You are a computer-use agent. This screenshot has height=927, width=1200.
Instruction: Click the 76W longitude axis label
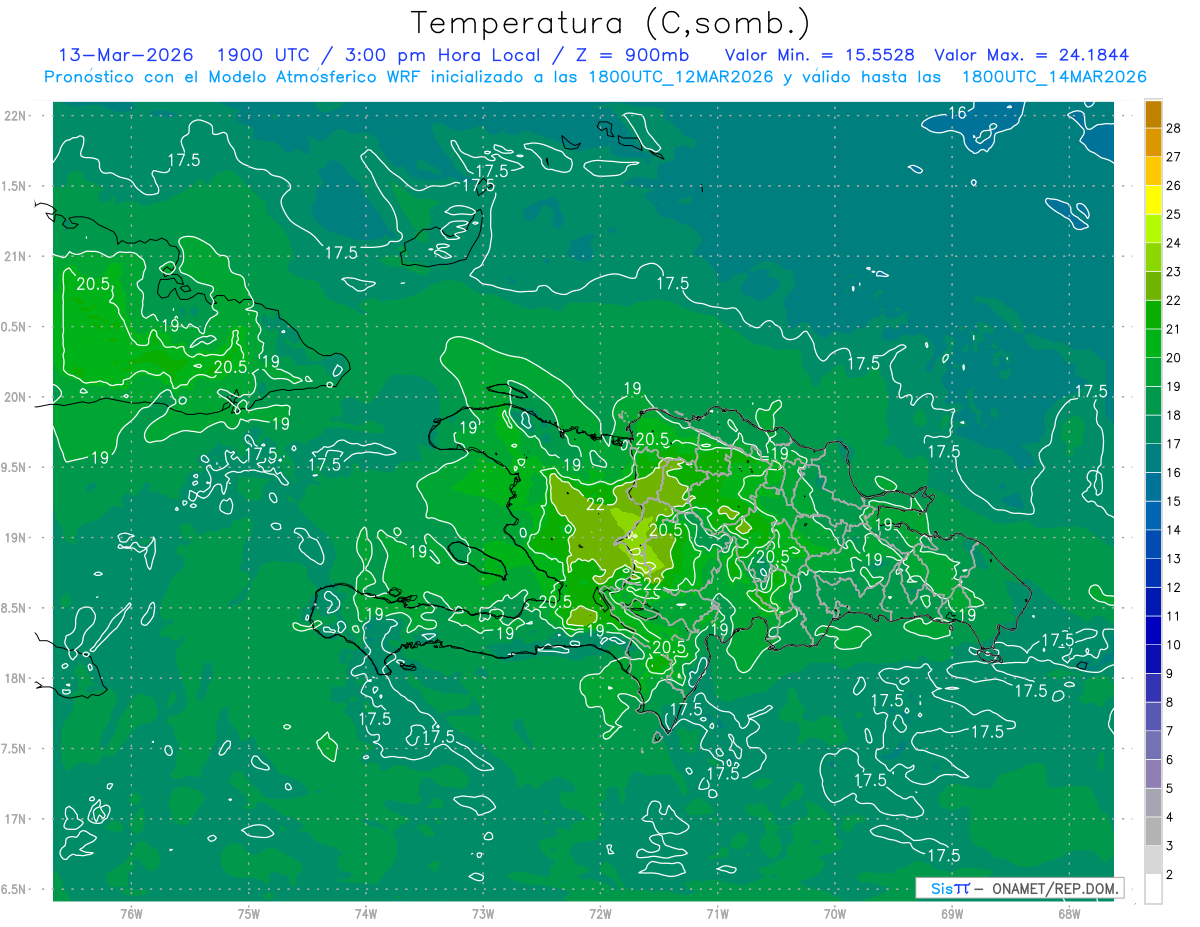[x=131, y=914]
